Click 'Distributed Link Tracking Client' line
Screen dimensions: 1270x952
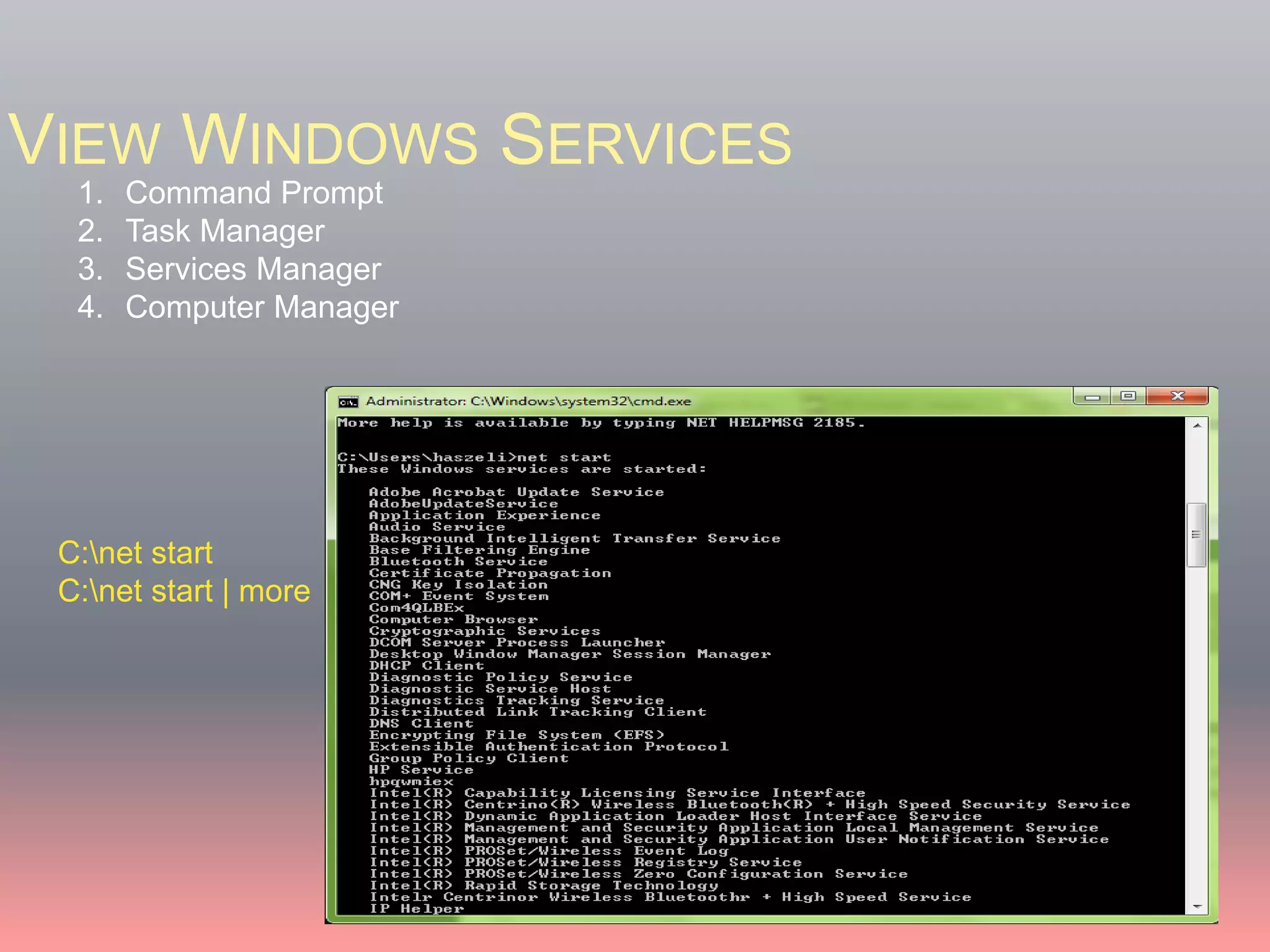(538, 712)
